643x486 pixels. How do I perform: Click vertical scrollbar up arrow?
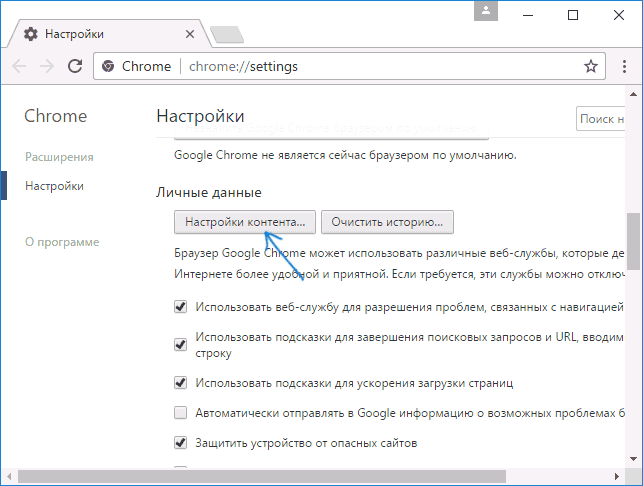click(x=634, y=94)
